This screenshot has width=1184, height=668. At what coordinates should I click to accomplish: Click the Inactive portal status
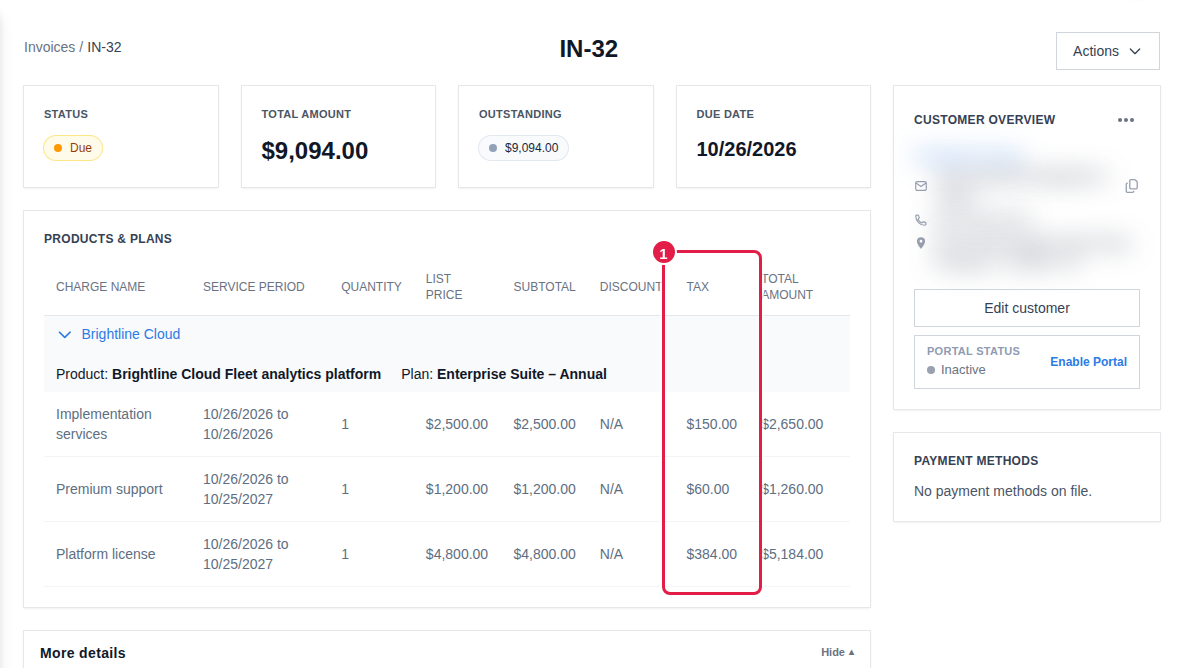point(956,370)
